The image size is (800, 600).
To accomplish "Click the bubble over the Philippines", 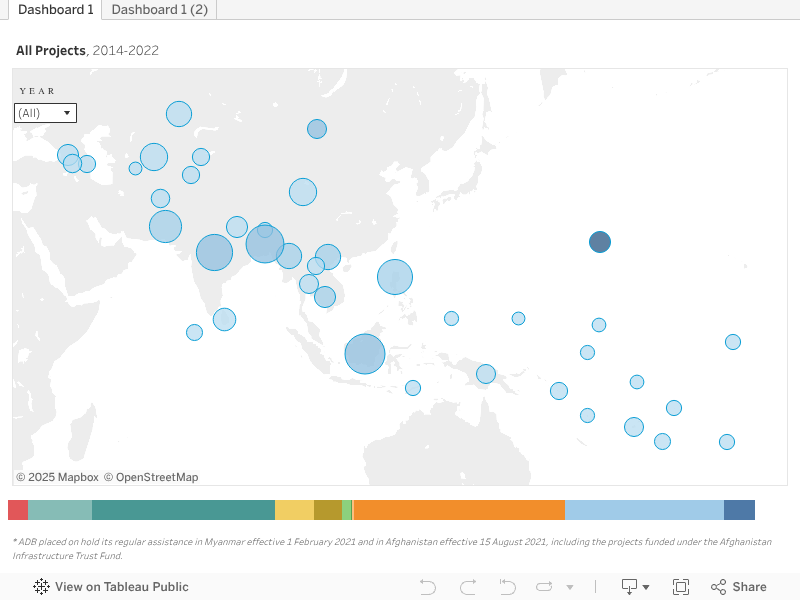I will point(395,277).
